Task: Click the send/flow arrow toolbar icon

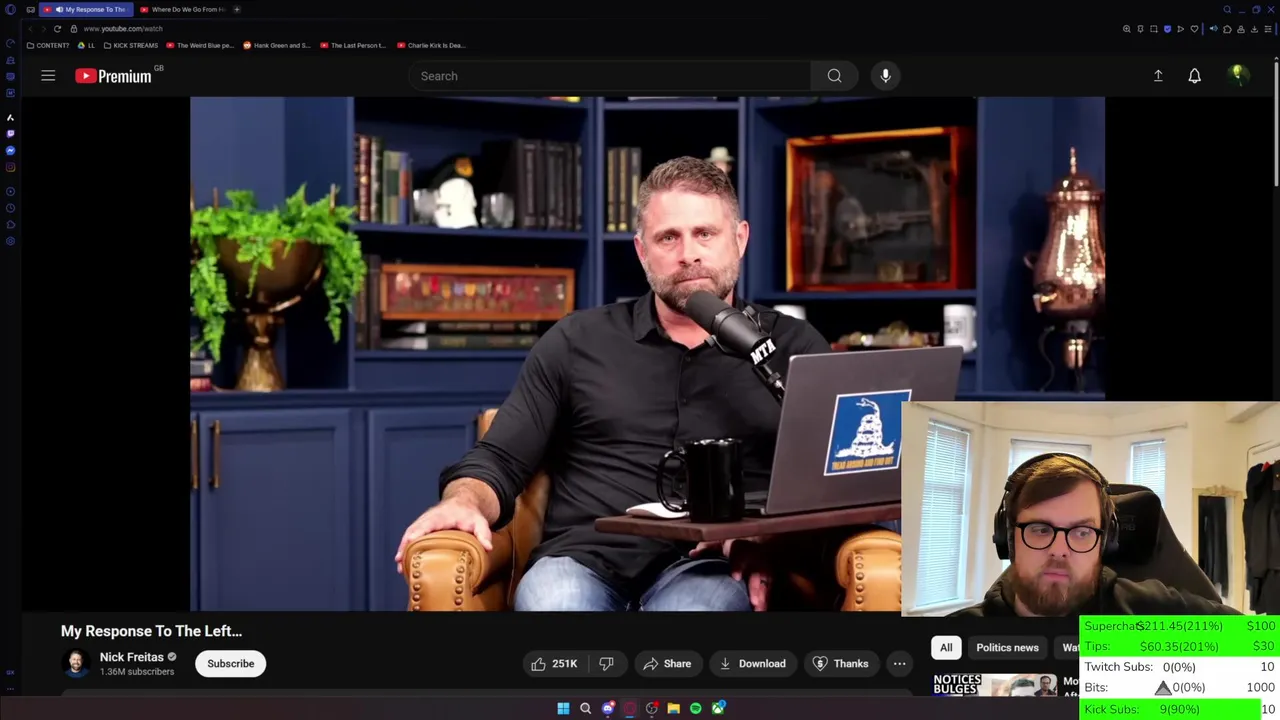Action: [1180, 29]
